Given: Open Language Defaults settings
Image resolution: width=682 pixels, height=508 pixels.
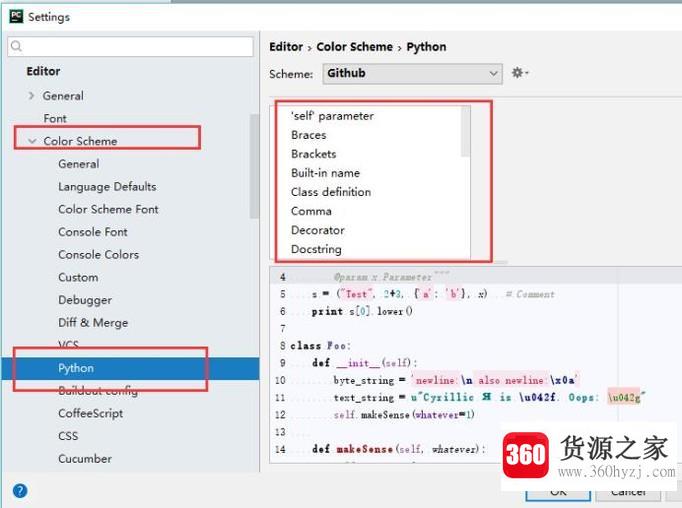Looking at the screenshot, I should [x=107, y=187].
